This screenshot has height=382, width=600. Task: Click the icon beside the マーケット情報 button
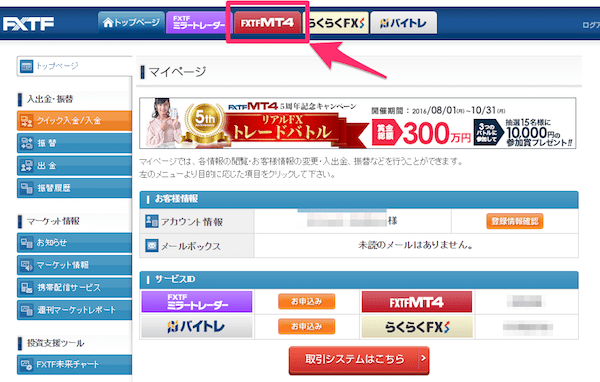click(26, 265)
